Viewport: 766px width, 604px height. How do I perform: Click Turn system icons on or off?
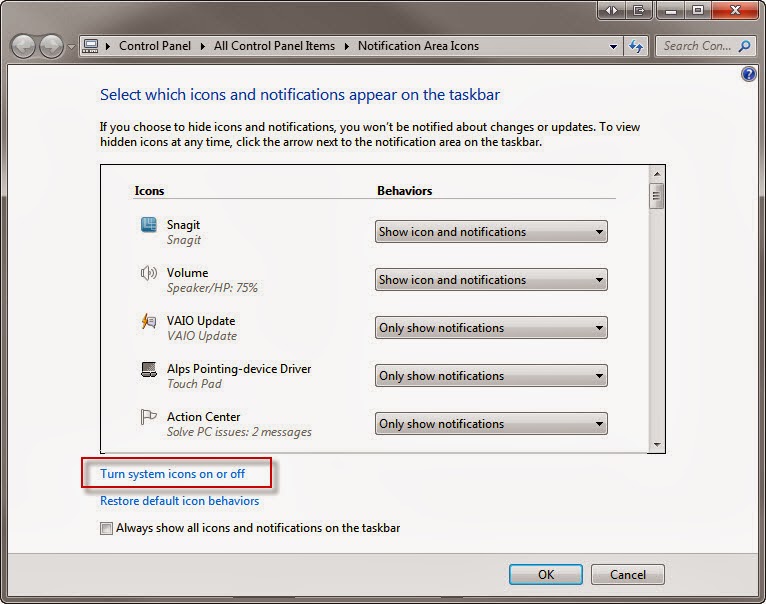point(172,474)
